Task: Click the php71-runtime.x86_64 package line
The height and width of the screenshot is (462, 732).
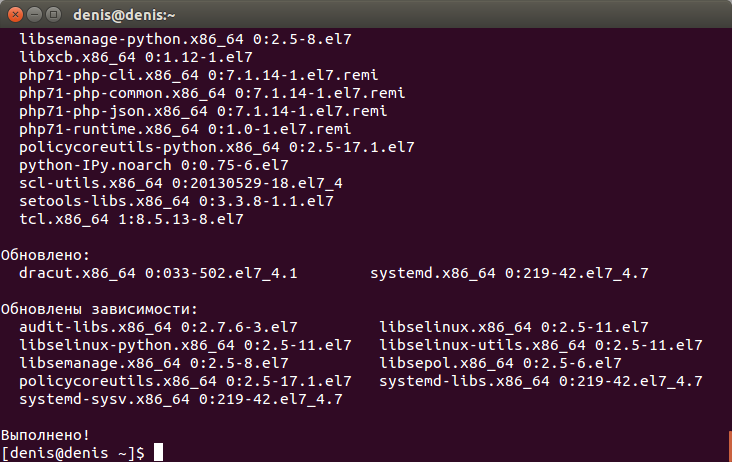Action: tap(185, 129)
